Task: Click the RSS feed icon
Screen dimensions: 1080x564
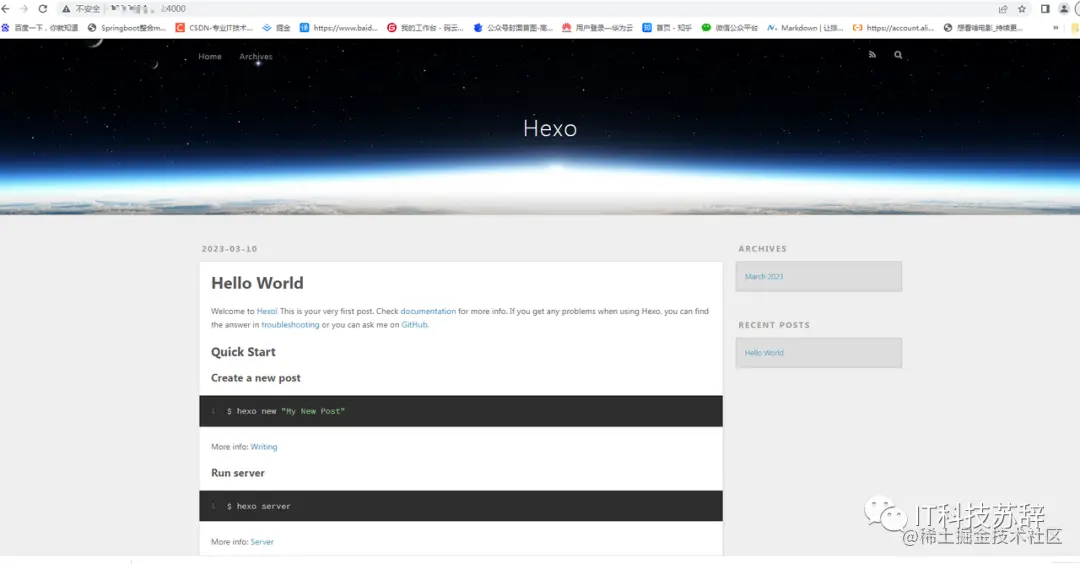Action: pos(872,54)
